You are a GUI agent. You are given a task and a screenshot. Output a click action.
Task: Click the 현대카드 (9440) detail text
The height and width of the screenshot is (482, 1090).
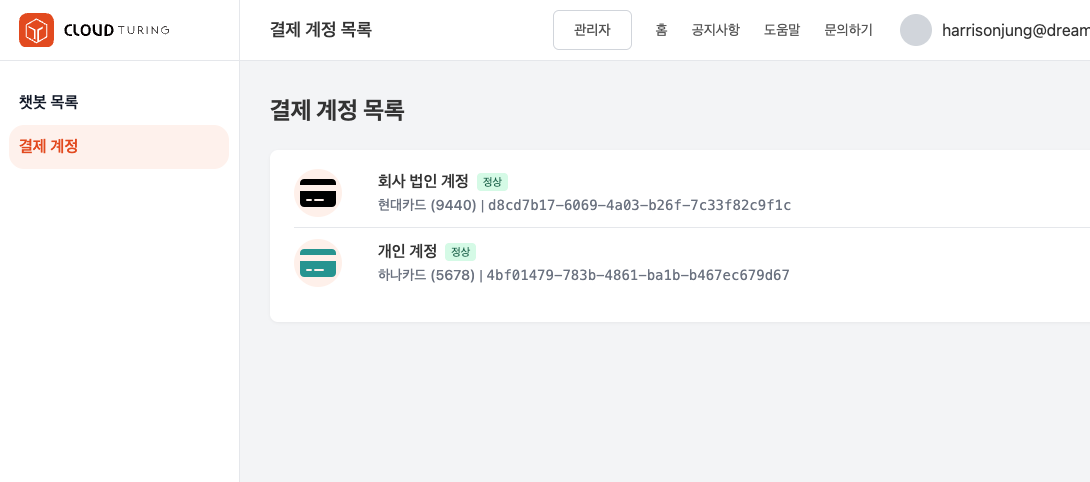click(x=427, y=205)
